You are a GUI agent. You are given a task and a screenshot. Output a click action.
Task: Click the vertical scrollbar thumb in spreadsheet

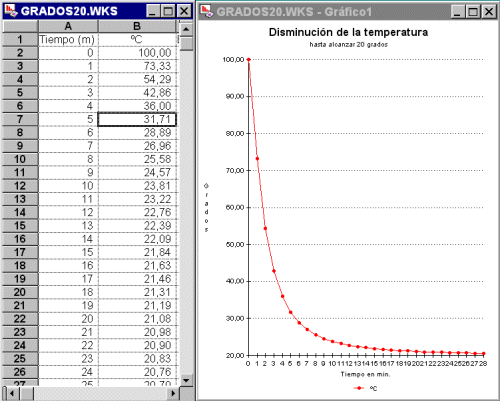(186, 43)
